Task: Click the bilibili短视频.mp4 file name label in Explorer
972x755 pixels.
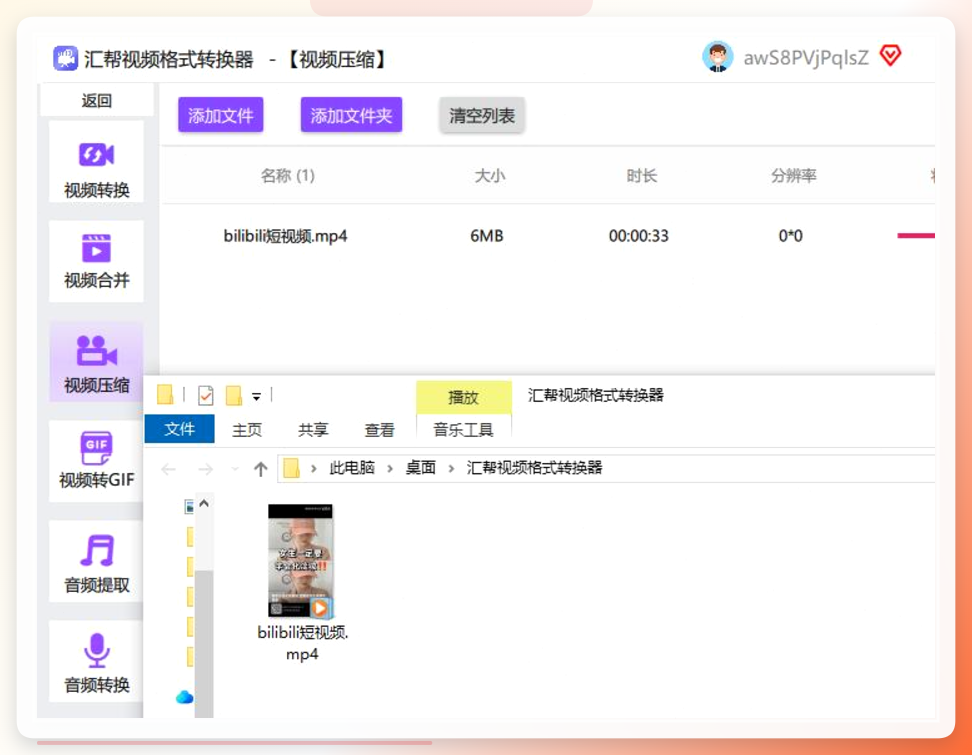Action: [x=303, y=643]
